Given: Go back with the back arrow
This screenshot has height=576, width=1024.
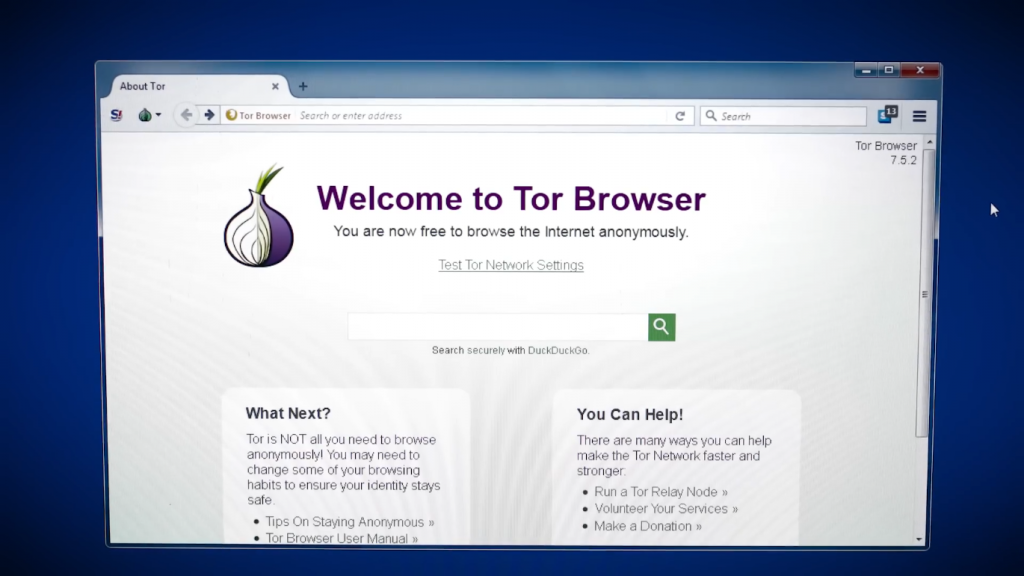Looking at the screenshot, I should click(x=186, y=115).
